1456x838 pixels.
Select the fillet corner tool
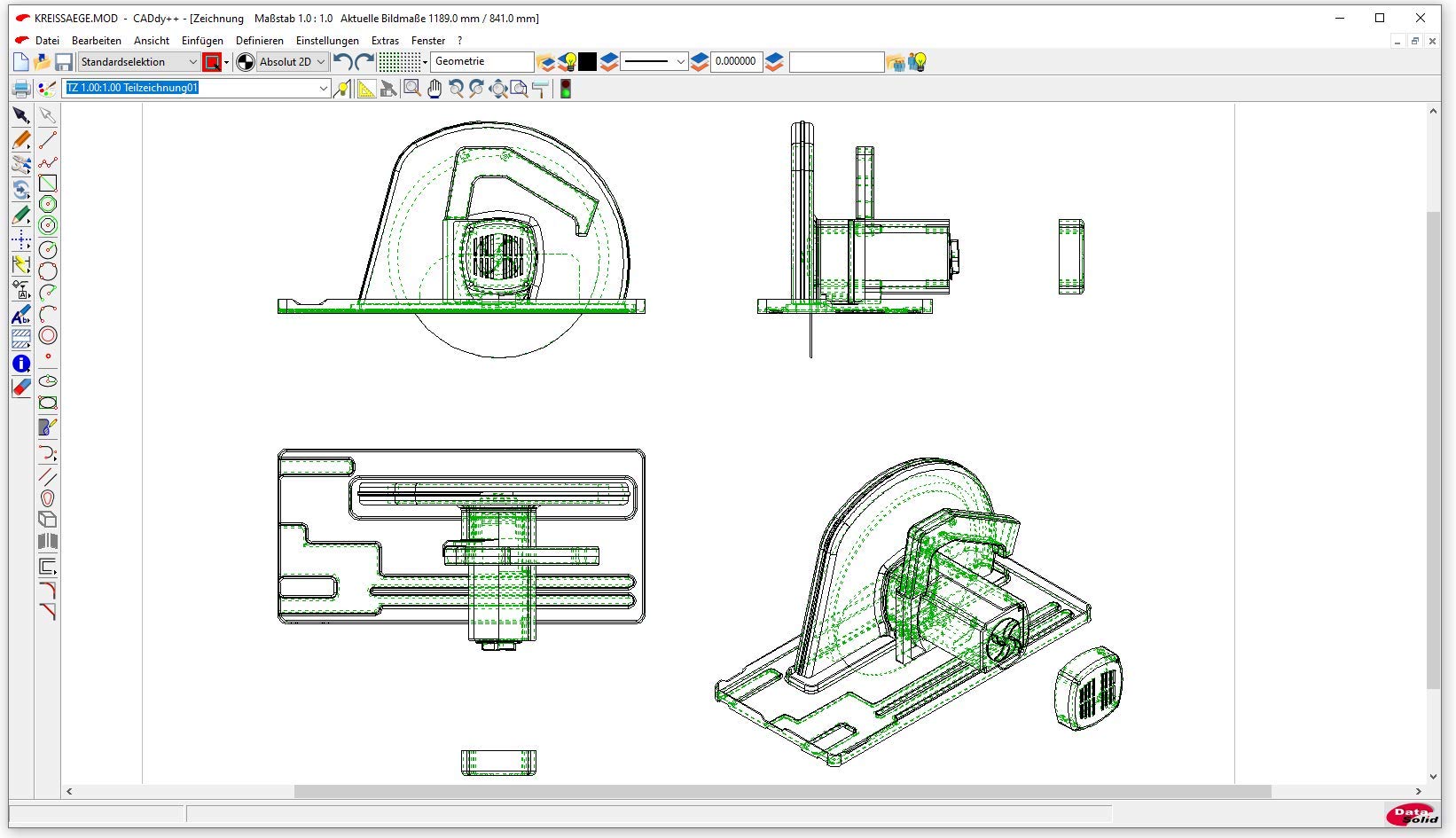coord(48,590)
